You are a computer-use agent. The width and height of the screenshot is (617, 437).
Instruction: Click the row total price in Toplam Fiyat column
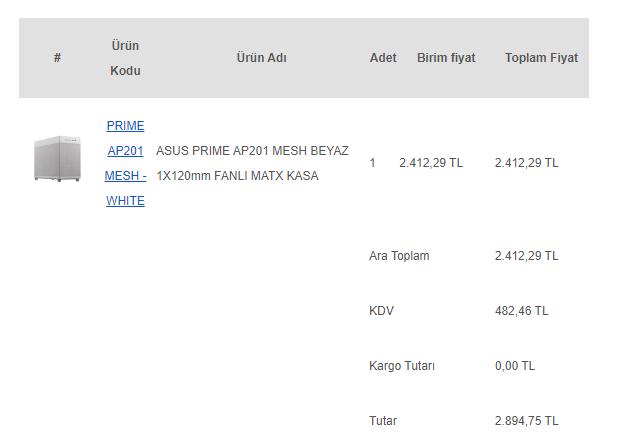(x=526, y=163)
